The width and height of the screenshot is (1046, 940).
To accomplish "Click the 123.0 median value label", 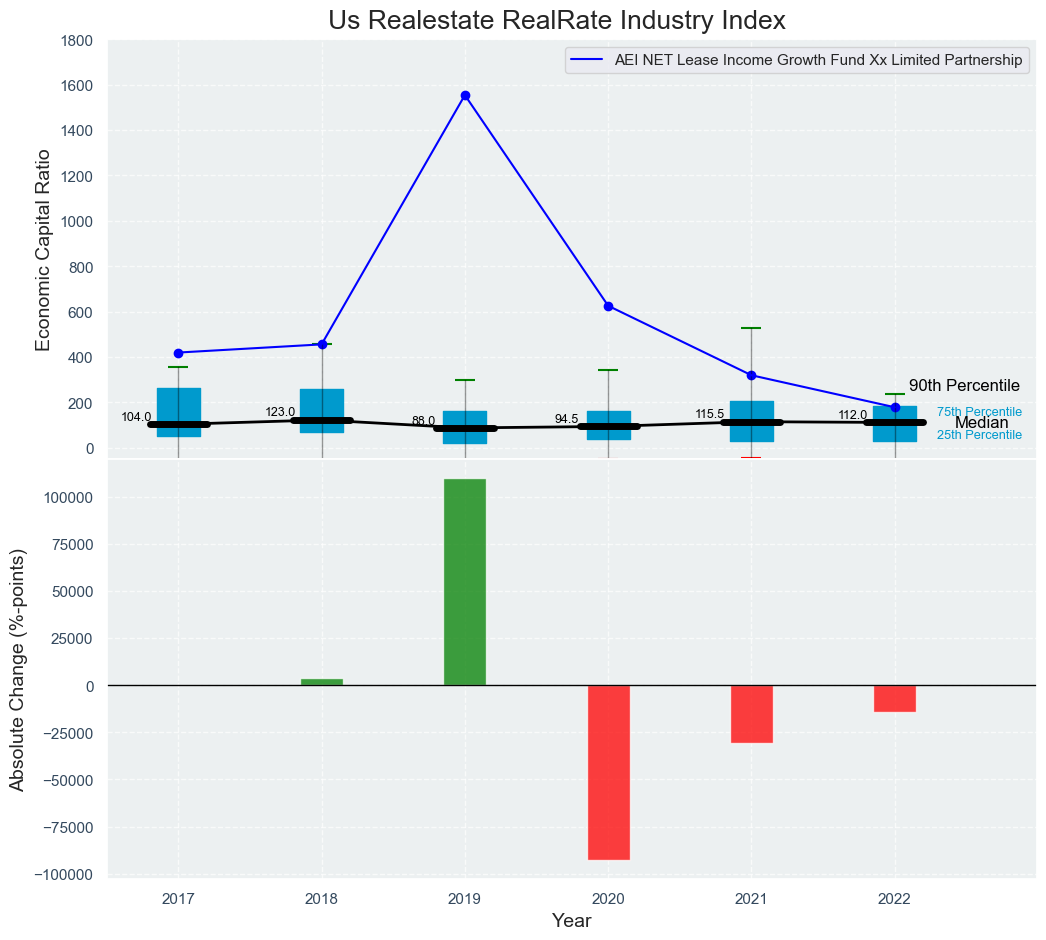I will click(280, 412).
